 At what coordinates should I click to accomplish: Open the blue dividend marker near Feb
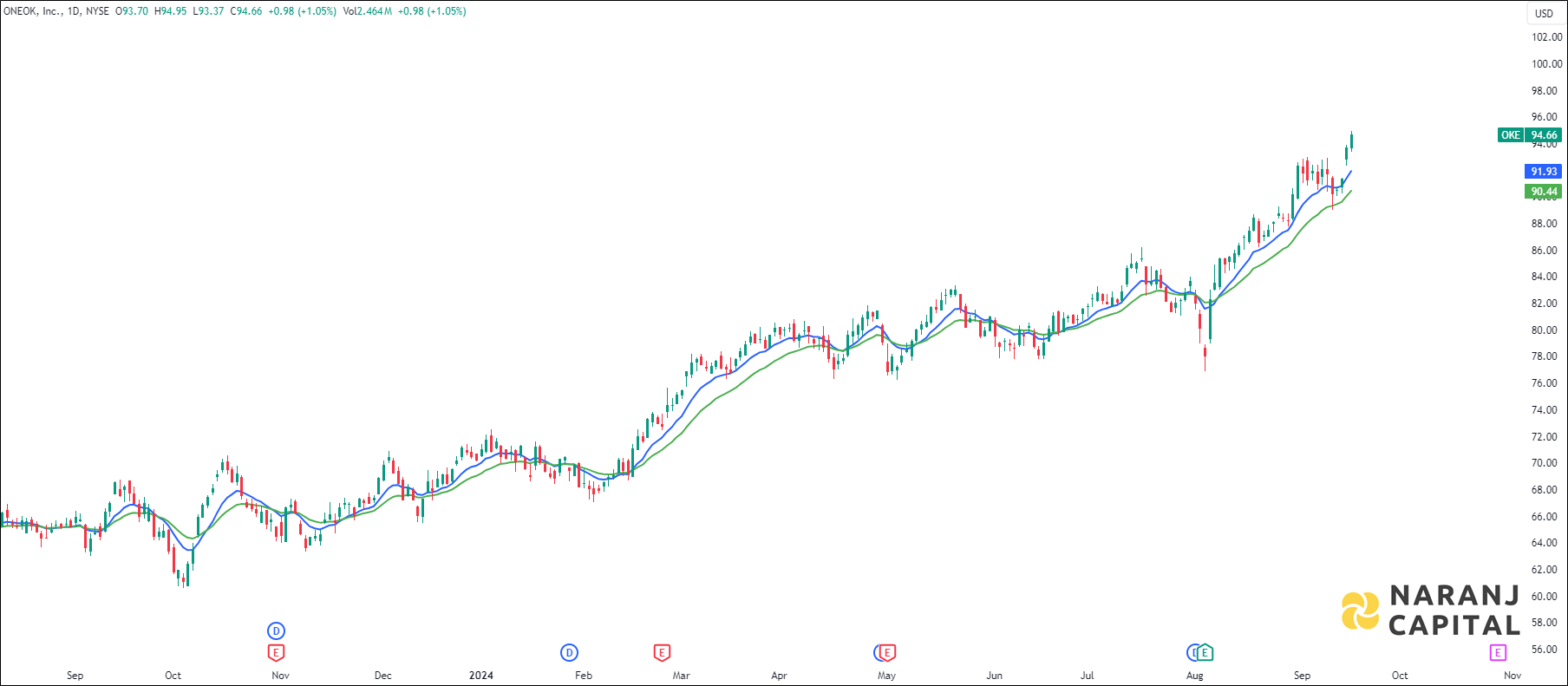[569, 652]
